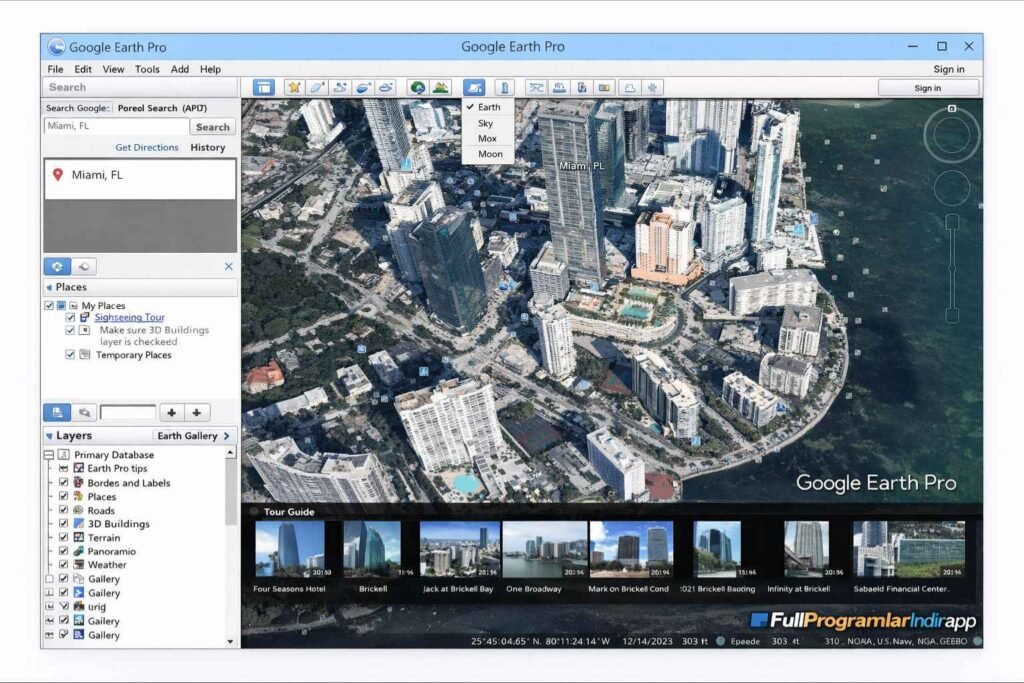Select the Add Path tool
Image resolution: width=1024 pixels, height=683 pixels.
click(x=341, y=87)
